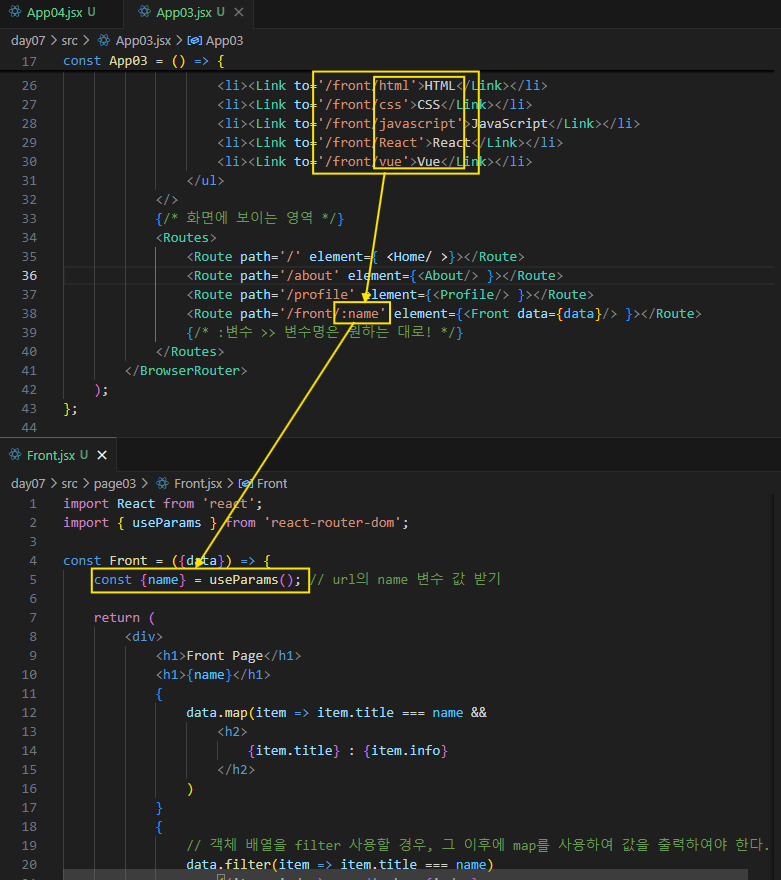The image size is (781, 880).
Task: Close the App03.jsx tab
Action: pos(239,12)
